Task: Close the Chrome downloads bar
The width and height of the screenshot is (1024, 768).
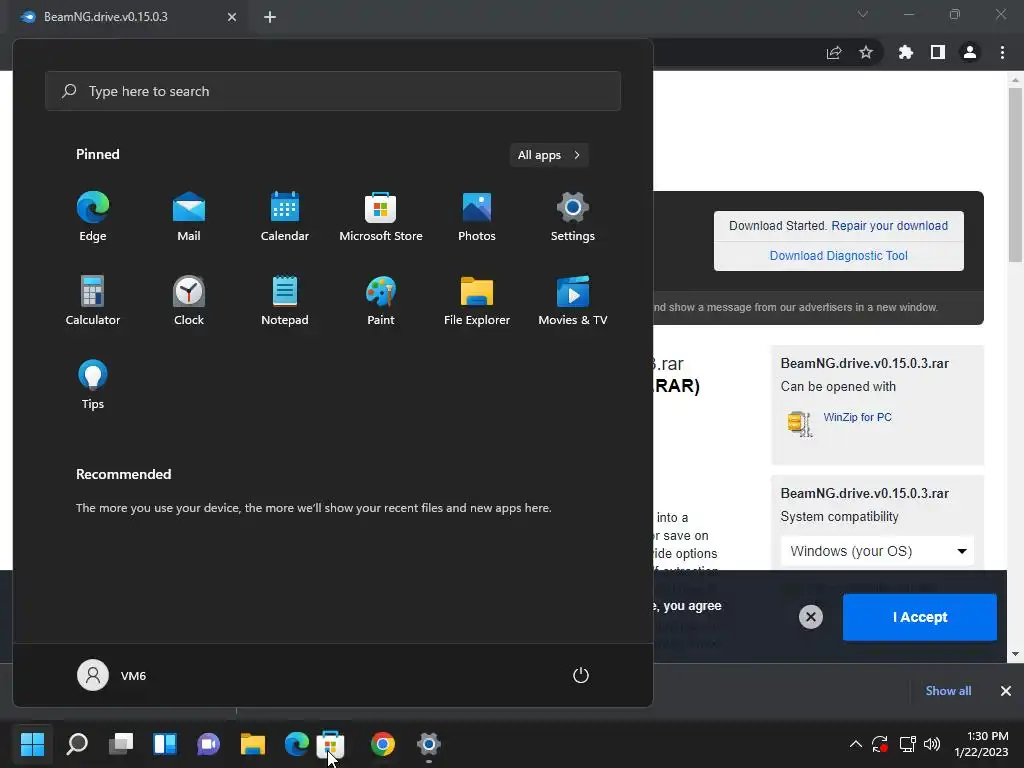Action: pos(1006,691)
